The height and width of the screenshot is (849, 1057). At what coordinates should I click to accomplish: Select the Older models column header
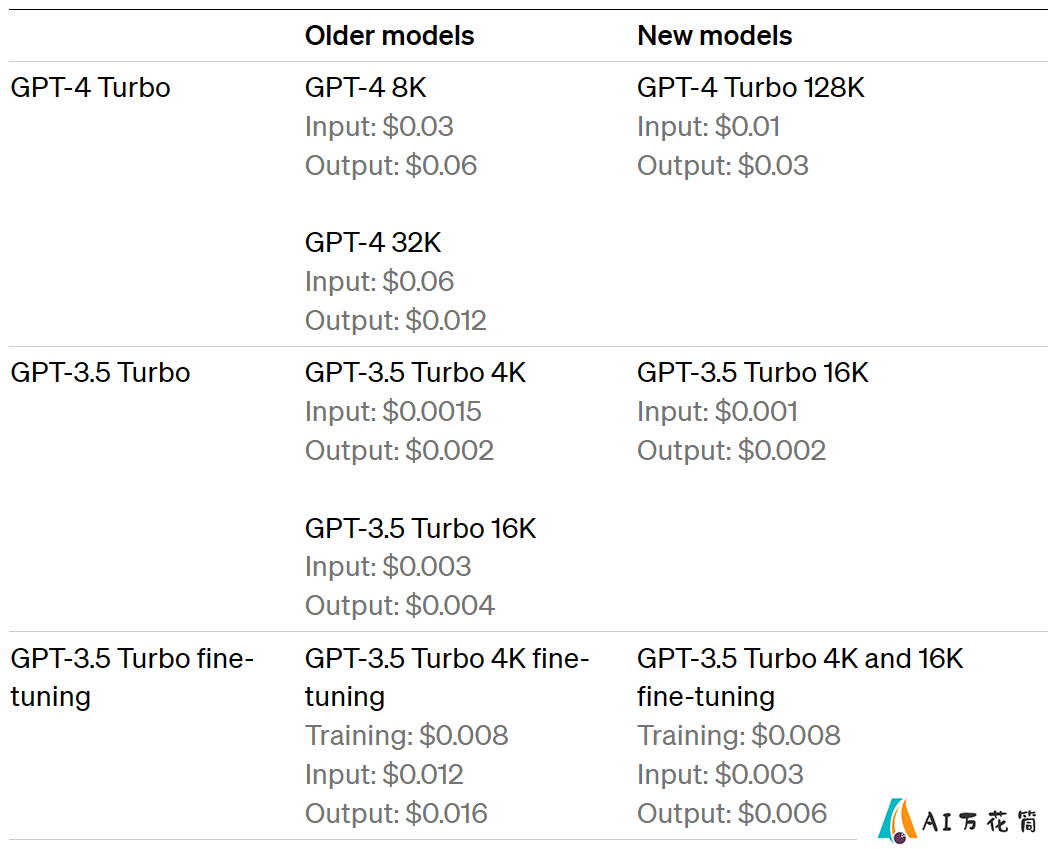389,36
